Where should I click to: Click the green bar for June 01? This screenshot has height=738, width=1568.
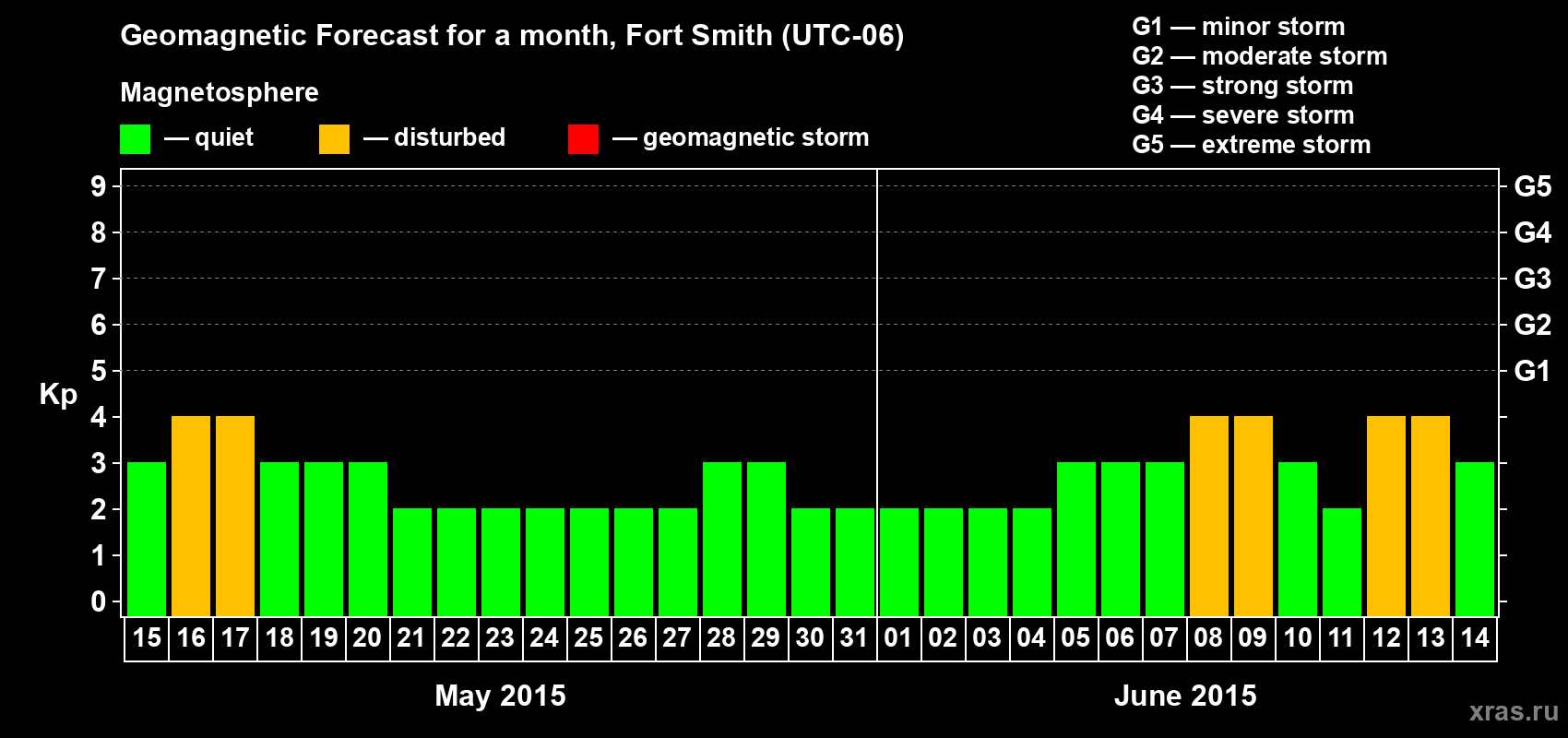point(899,562)
